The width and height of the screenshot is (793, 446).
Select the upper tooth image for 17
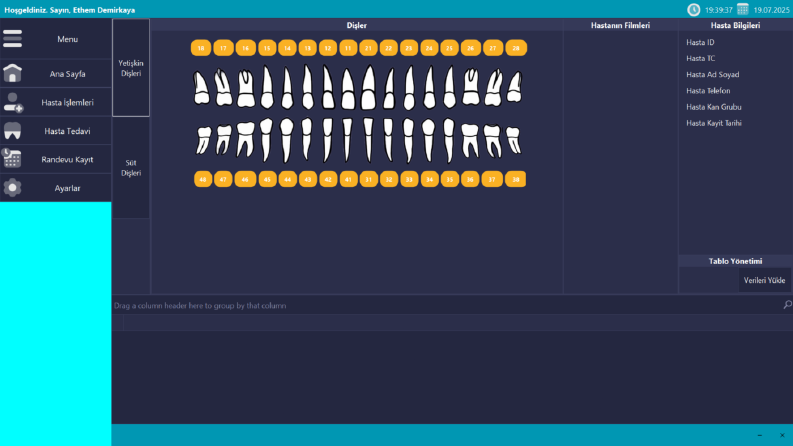223,87
